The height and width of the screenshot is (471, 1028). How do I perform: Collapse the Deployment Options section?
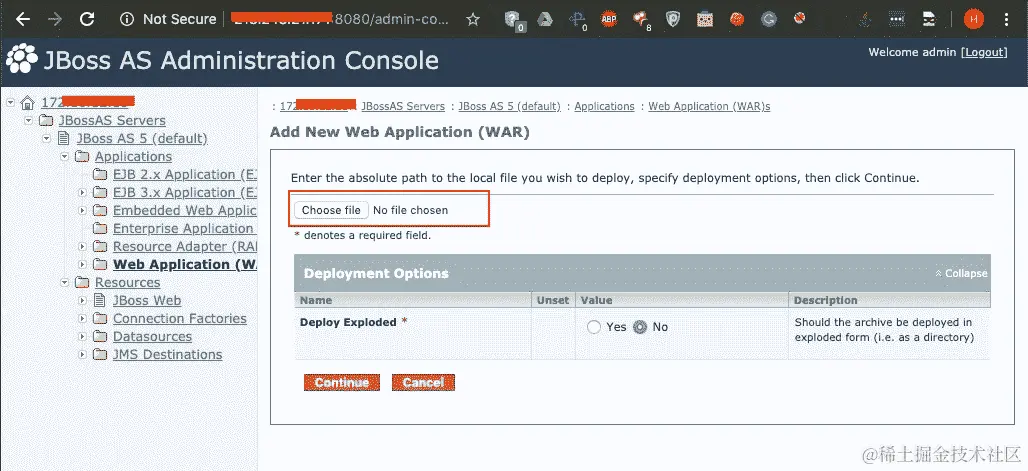click(x=961, y=274)
